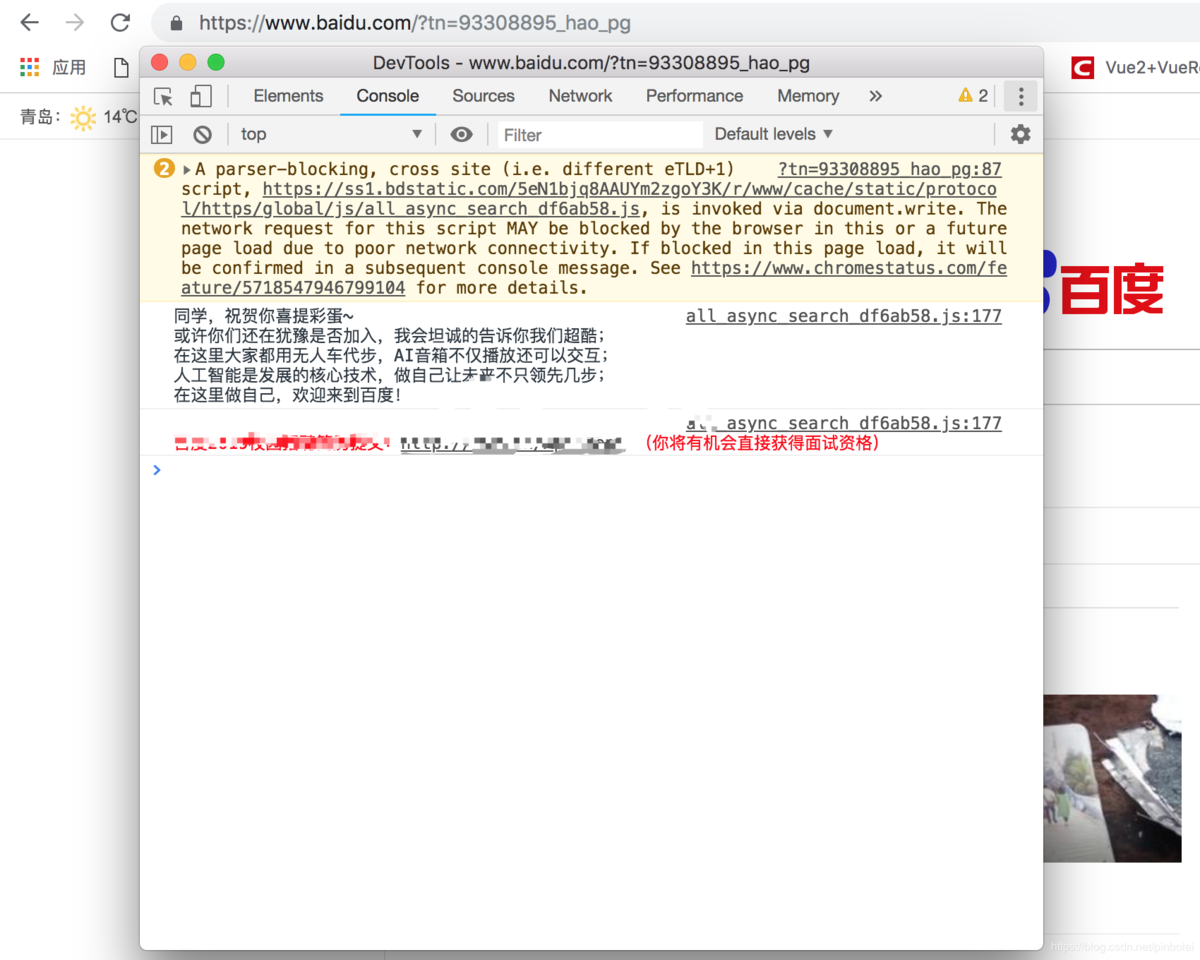Screen dimensions: 1200x960
Task: Open the DevTools three-dot customize menu
Action: point(1021,96)
